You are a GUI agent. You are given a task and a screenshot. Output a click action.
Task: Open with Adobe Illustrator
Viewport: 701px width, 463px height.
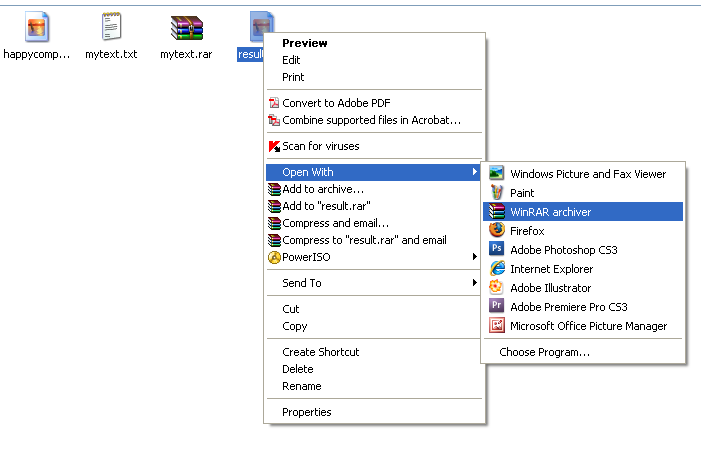coord(583,288)
